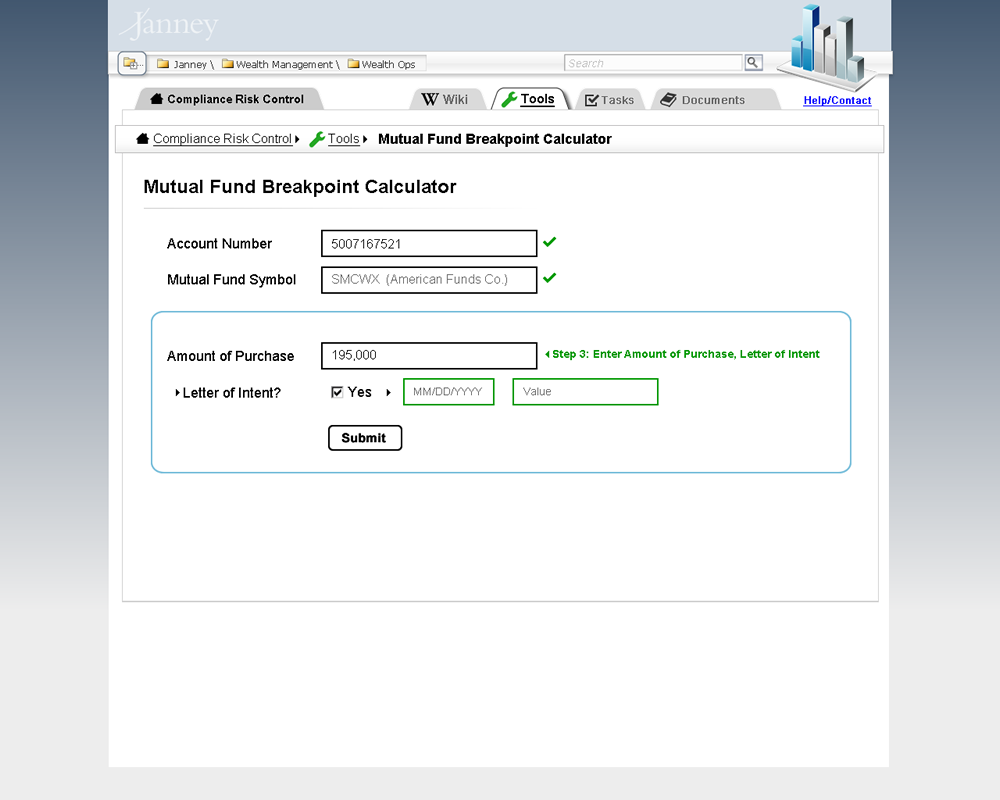Click the Amount of Purchase field
The width and height of the screenshot is (1000, 800).
pos(429,355)
